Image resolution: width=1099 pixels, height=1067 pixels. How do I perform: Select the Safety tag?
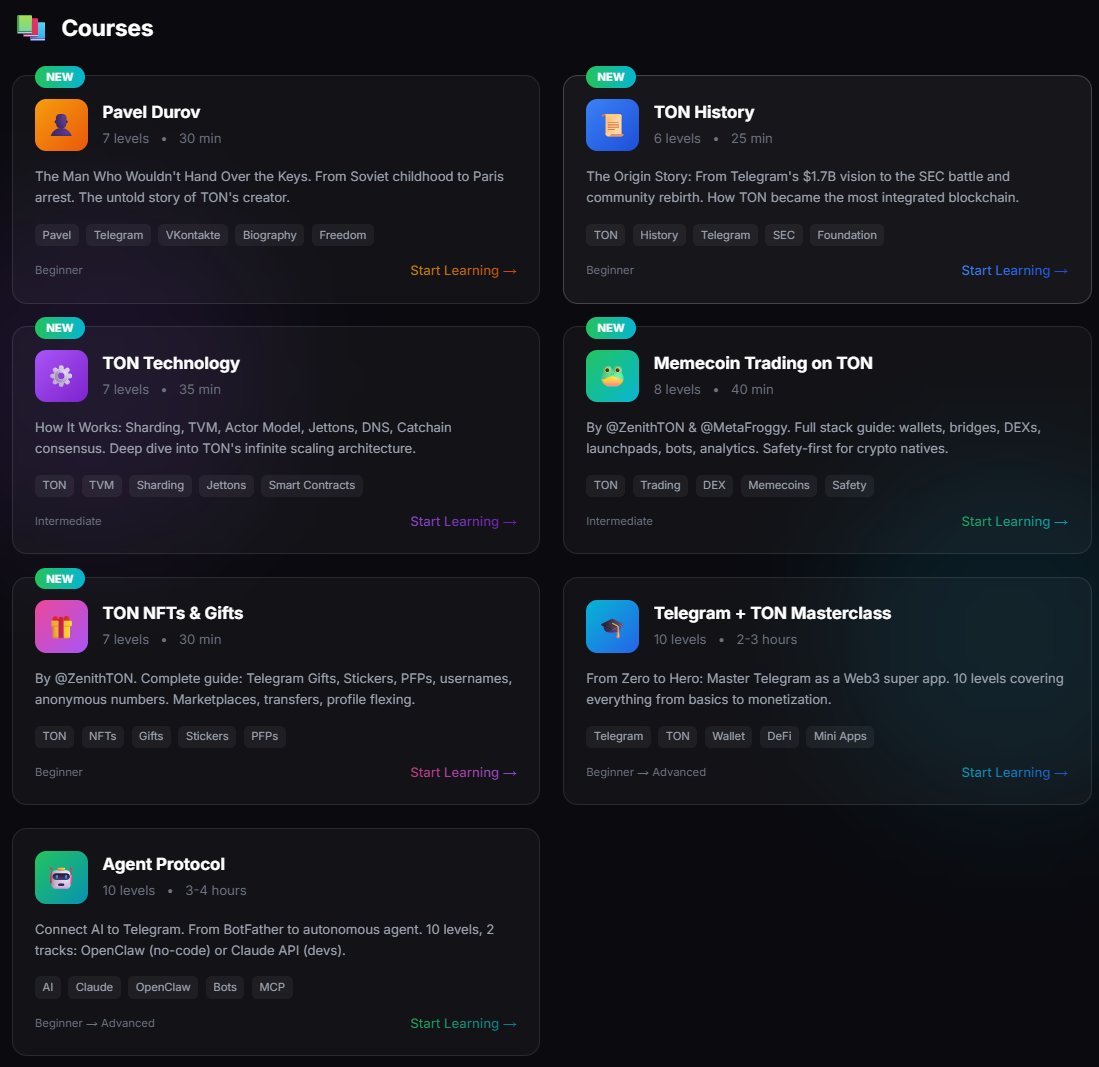(849, 485)
